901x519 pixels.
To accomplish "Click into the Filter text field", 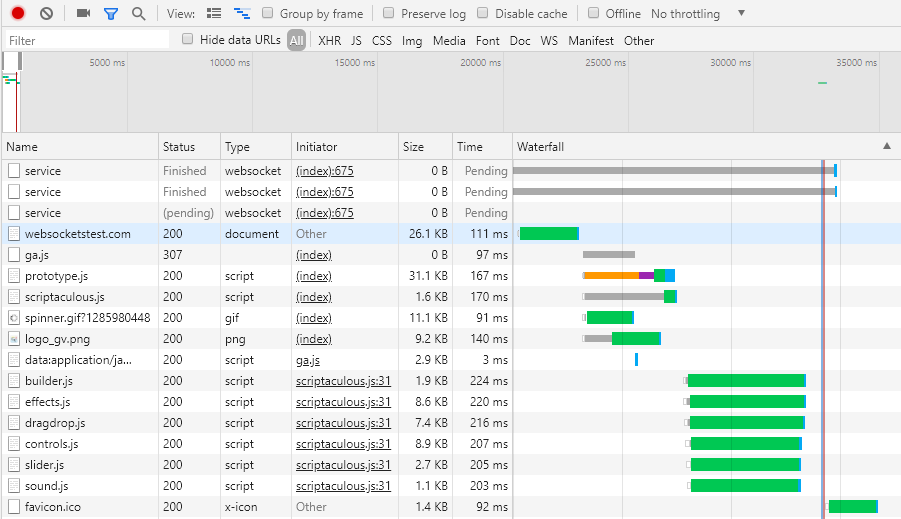I will pyautogui.click(x=87, y=40).
